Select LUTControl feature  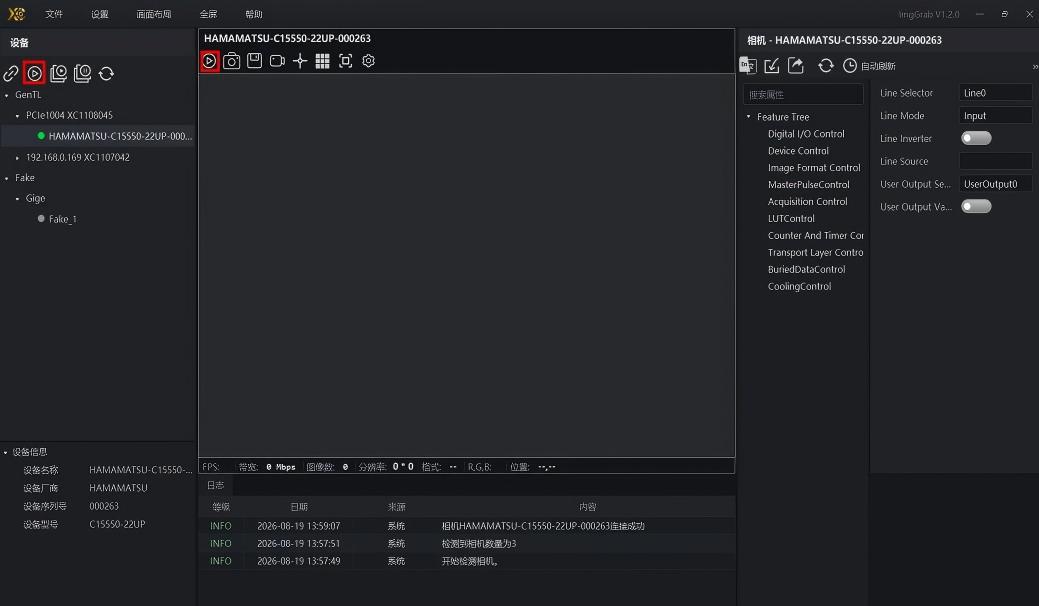[x=791, y=219]
